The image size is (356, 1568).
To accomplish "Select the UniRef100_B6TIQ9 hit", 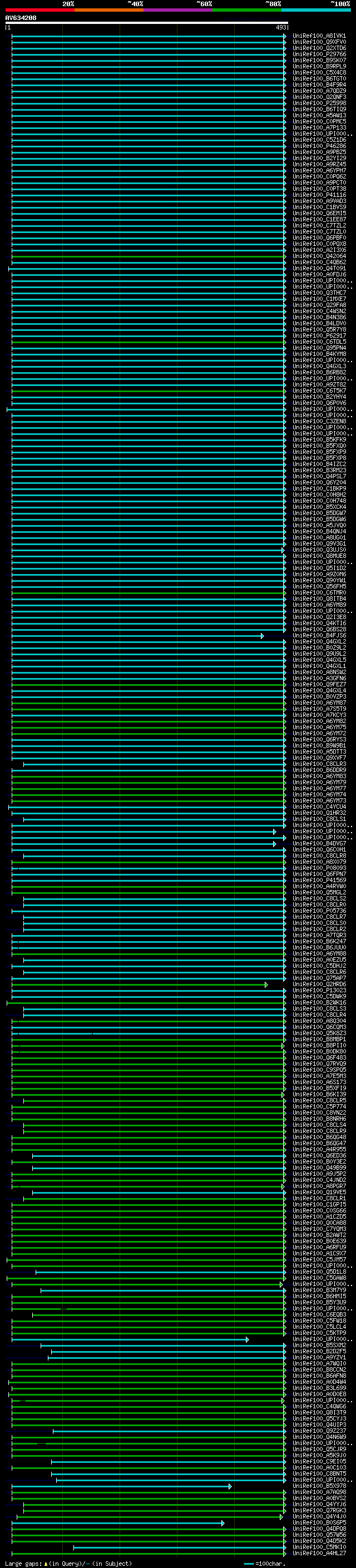I will [319, 109].
